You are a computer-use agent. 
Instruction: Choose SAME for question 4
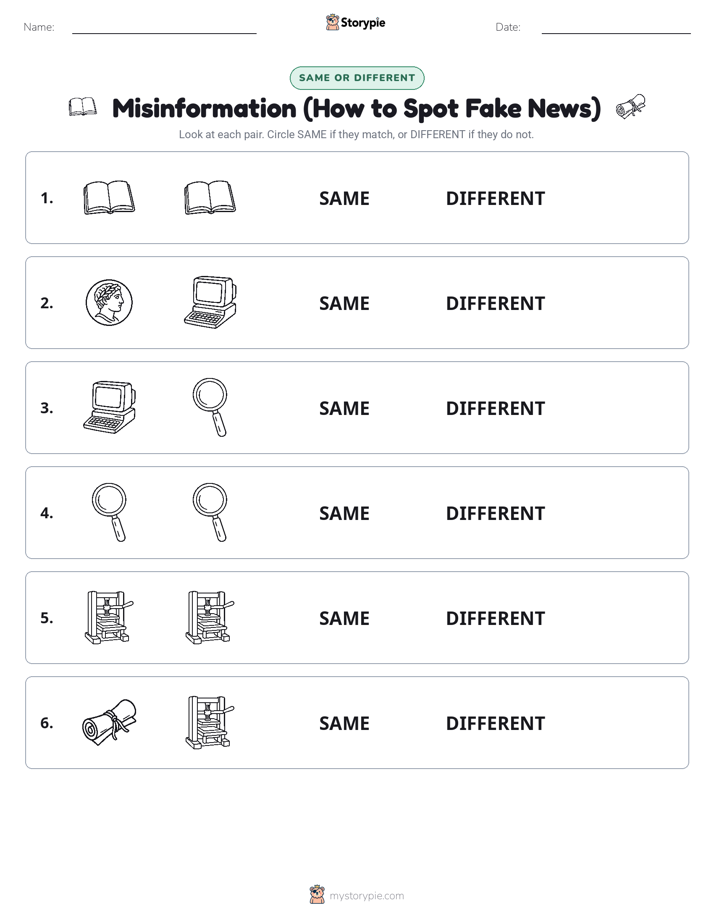pos(344,513)
